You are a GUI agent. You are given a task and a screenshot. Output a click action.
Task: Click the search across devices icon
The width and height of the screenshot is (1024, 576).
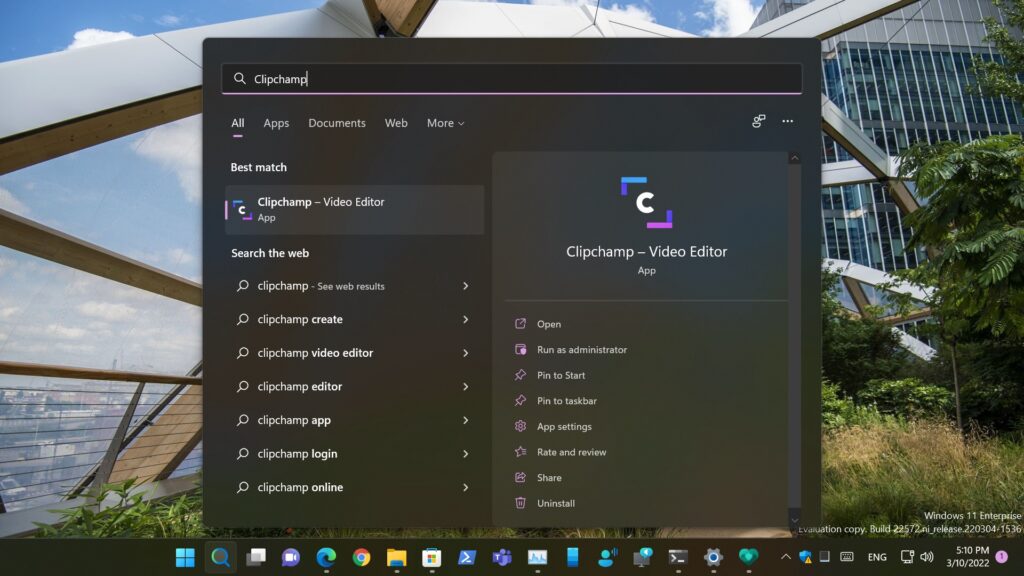(759, 122)
